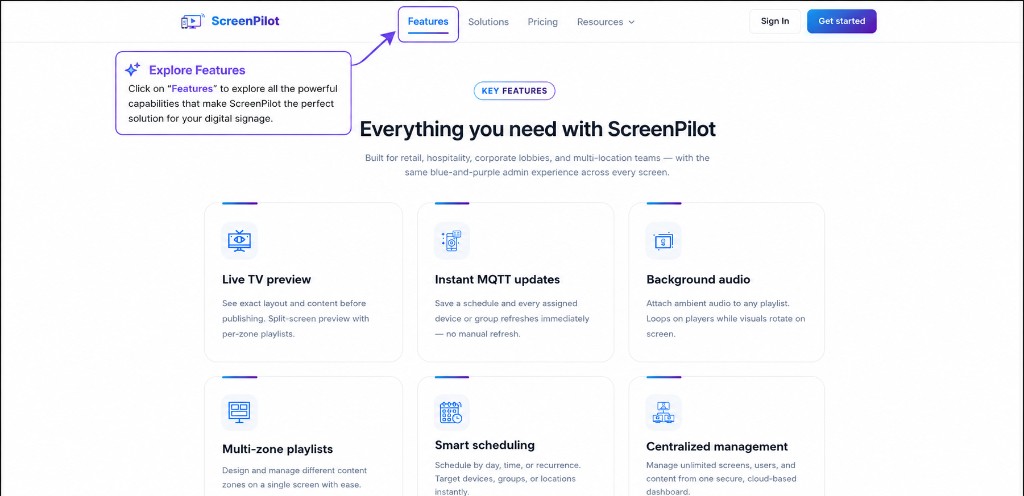Click the Instant MQTT updates icon
The height and width of the screenshot is (496, 1024).
[x=452, y=241]
